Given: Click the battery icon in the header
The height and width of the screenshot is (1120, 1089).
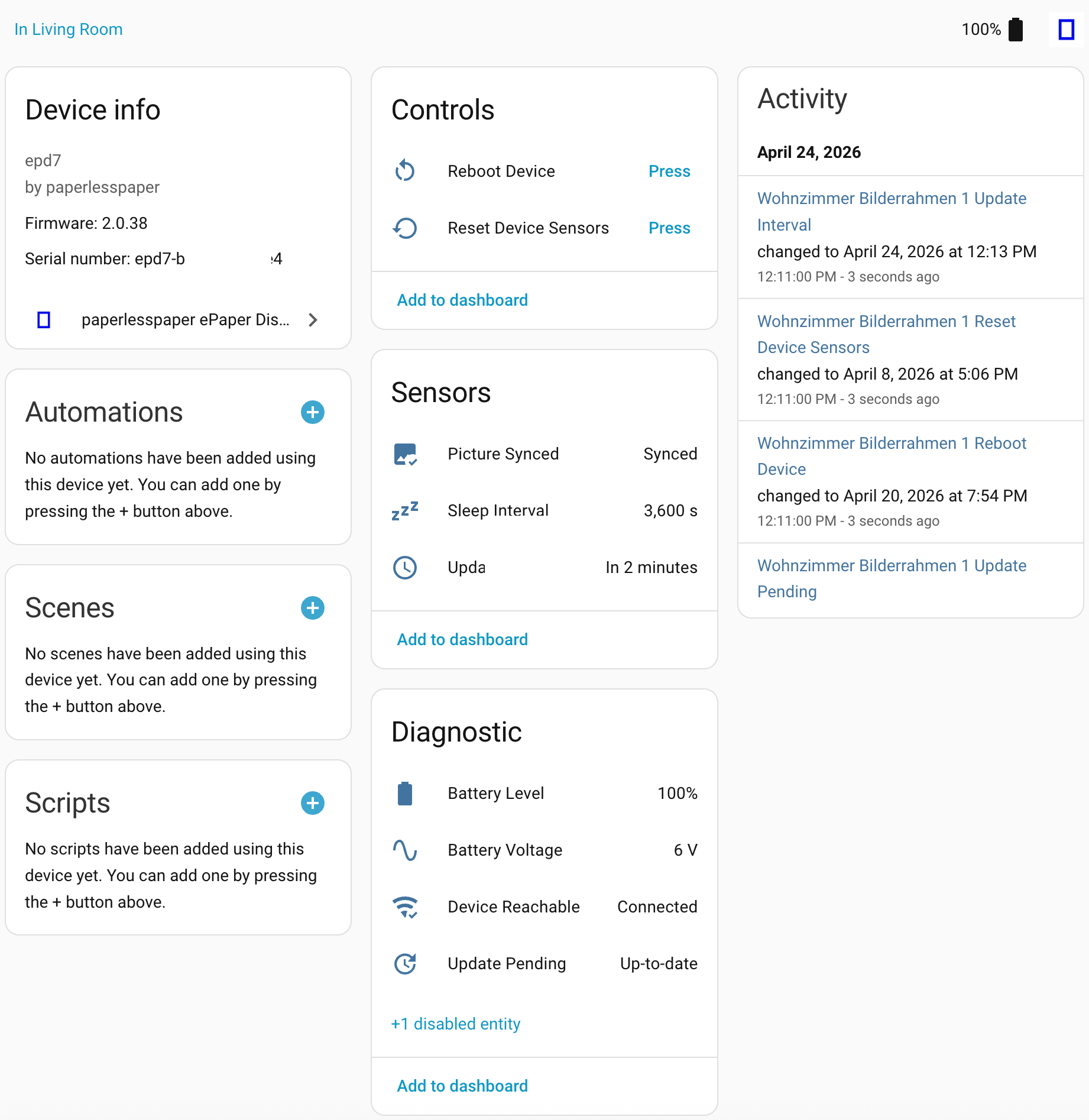Looking at the screenshot, I should coord(1016,30).
